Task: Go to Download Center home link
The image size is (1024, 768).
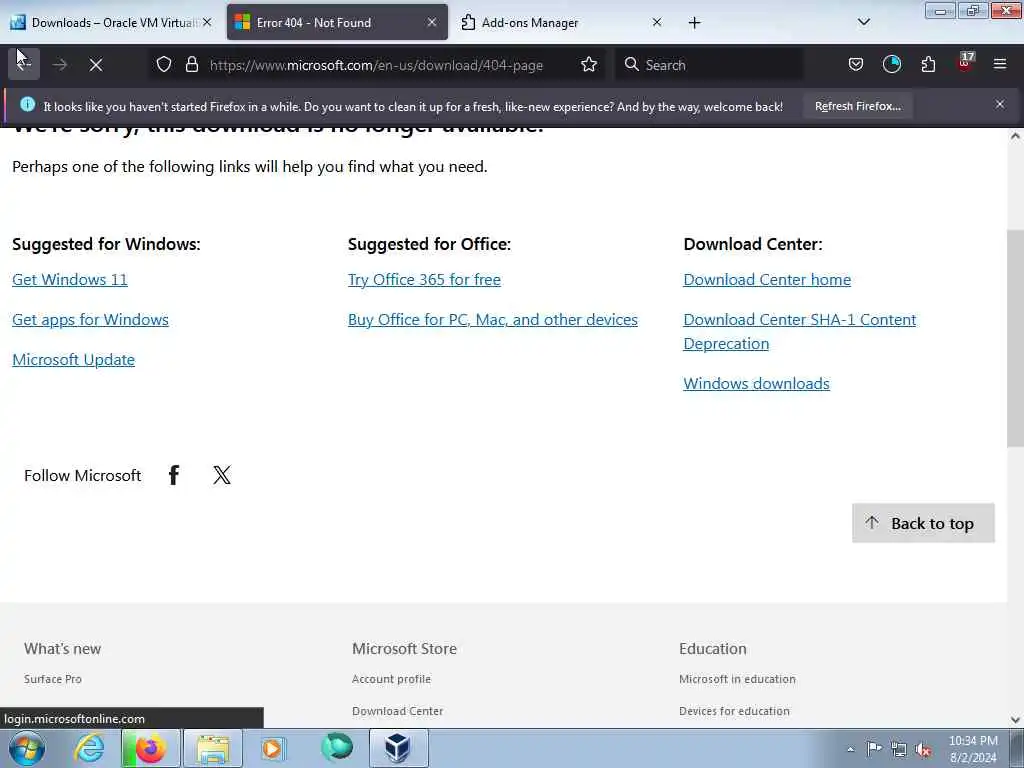Action: pyautogui.click(x=767, y=280)
